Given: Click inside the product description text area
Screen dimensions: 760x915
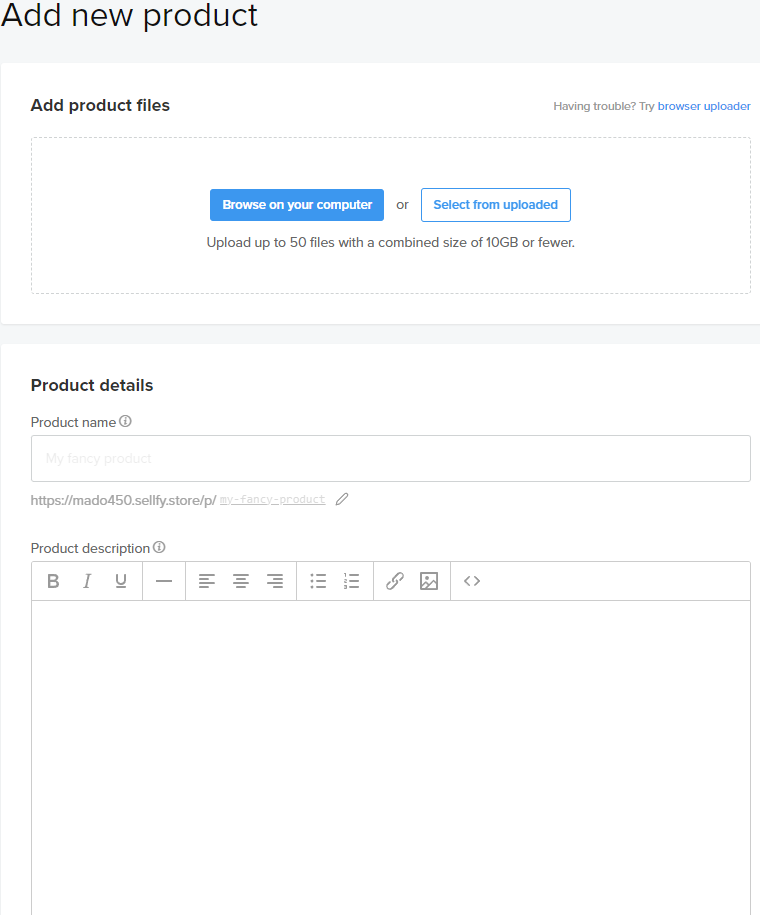Looking at the screenshot, I should 390,750.
